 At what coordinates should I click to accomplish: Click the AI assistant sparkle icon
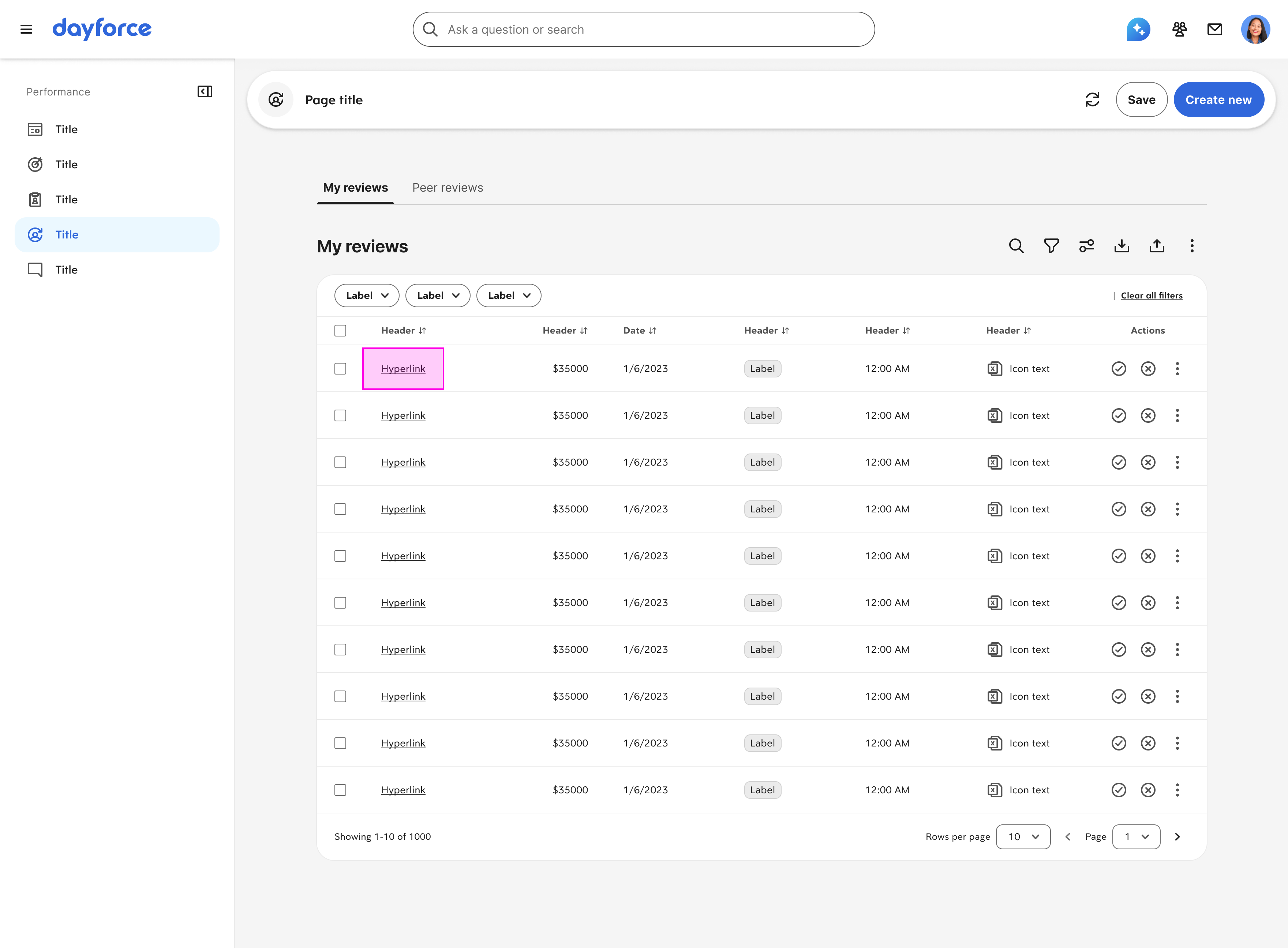click(1138, 29)
